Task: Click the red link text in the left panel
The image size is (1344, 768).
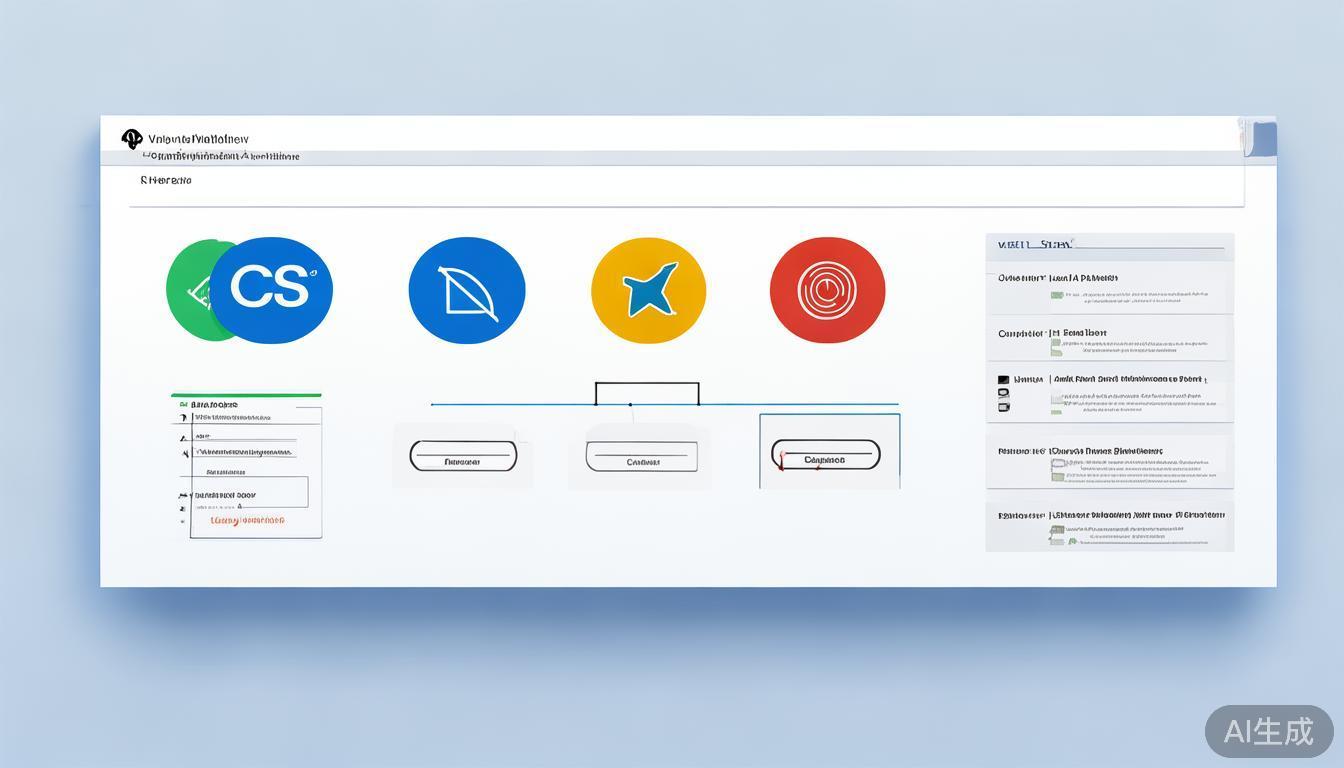Action: pyautogui.click(x=247, y=520)
